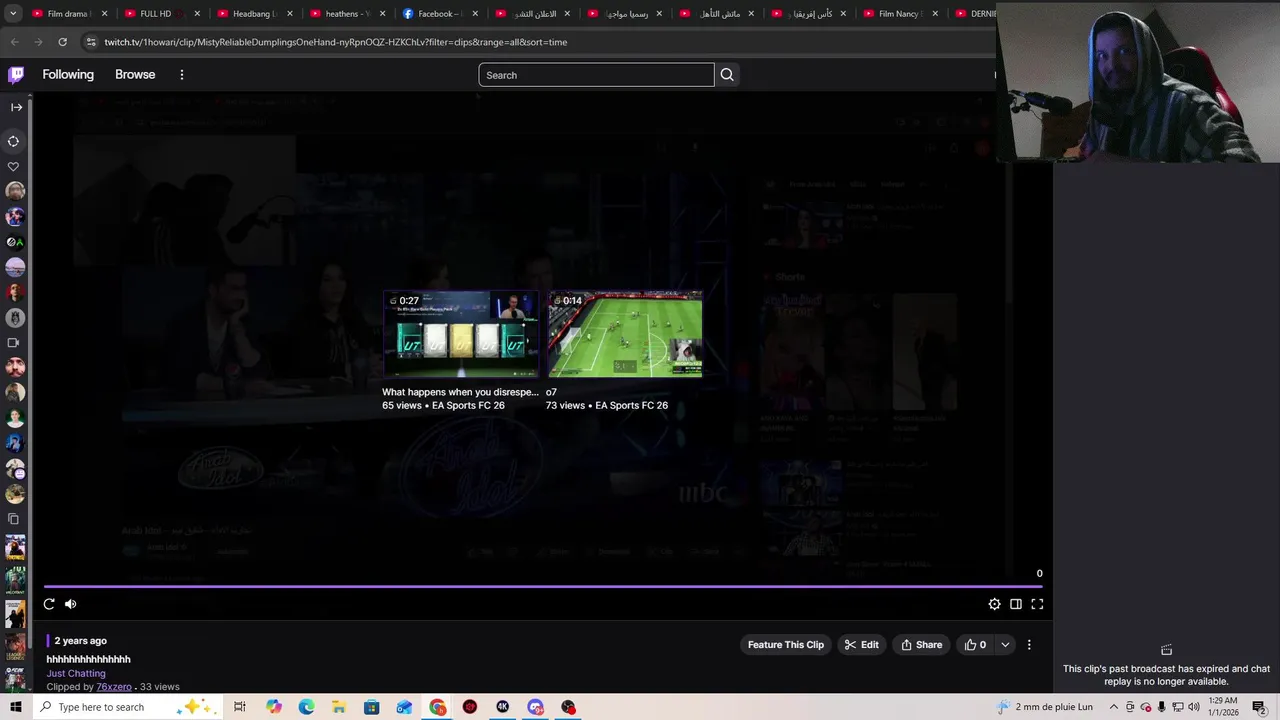Open the clock showing 1:29 AM
The image size is (1280, 720).
click(1223, 706)
